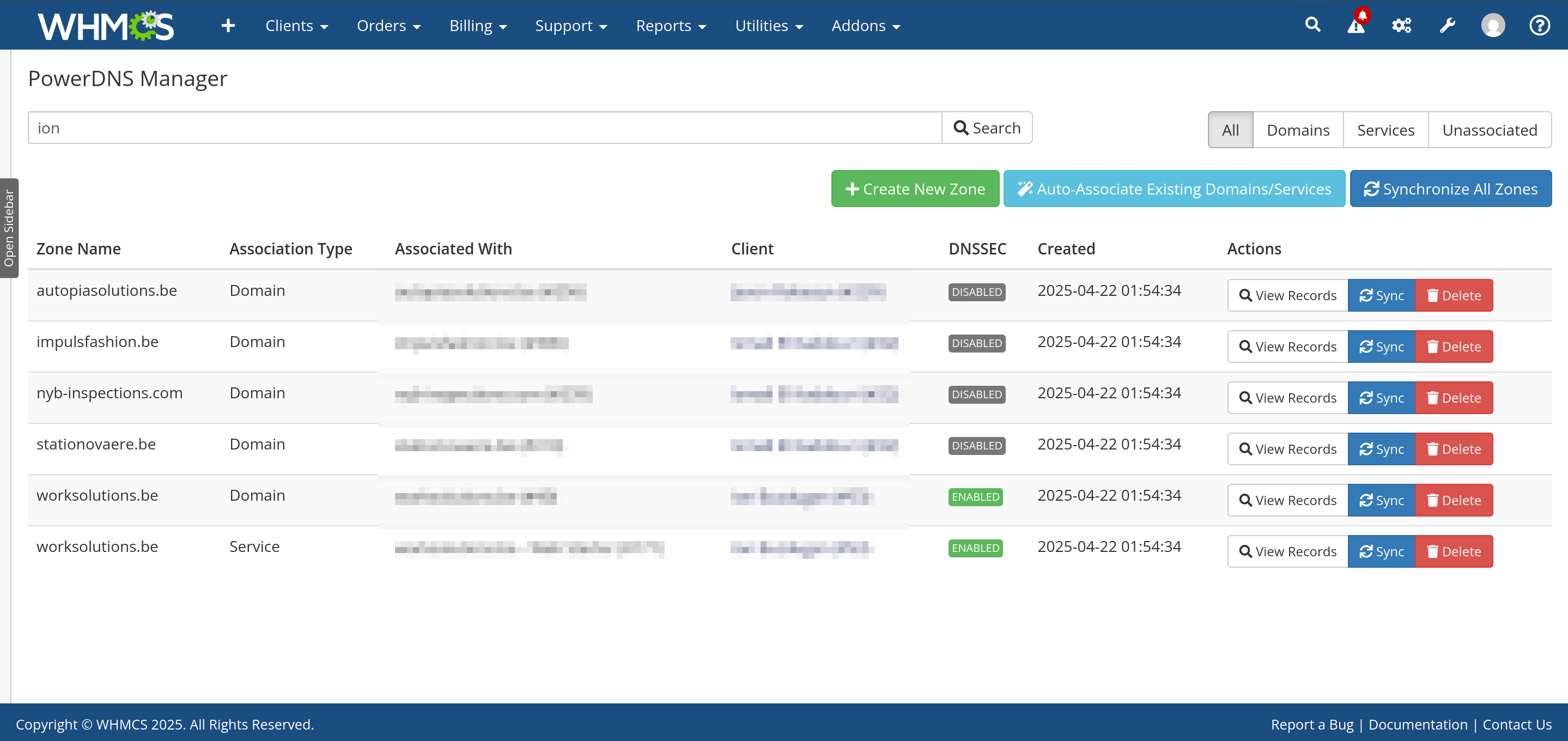The width and height of the screenshot is (1568, 741).
Task: Click Synchronize All Zones button
Action: coord(1450,189)
